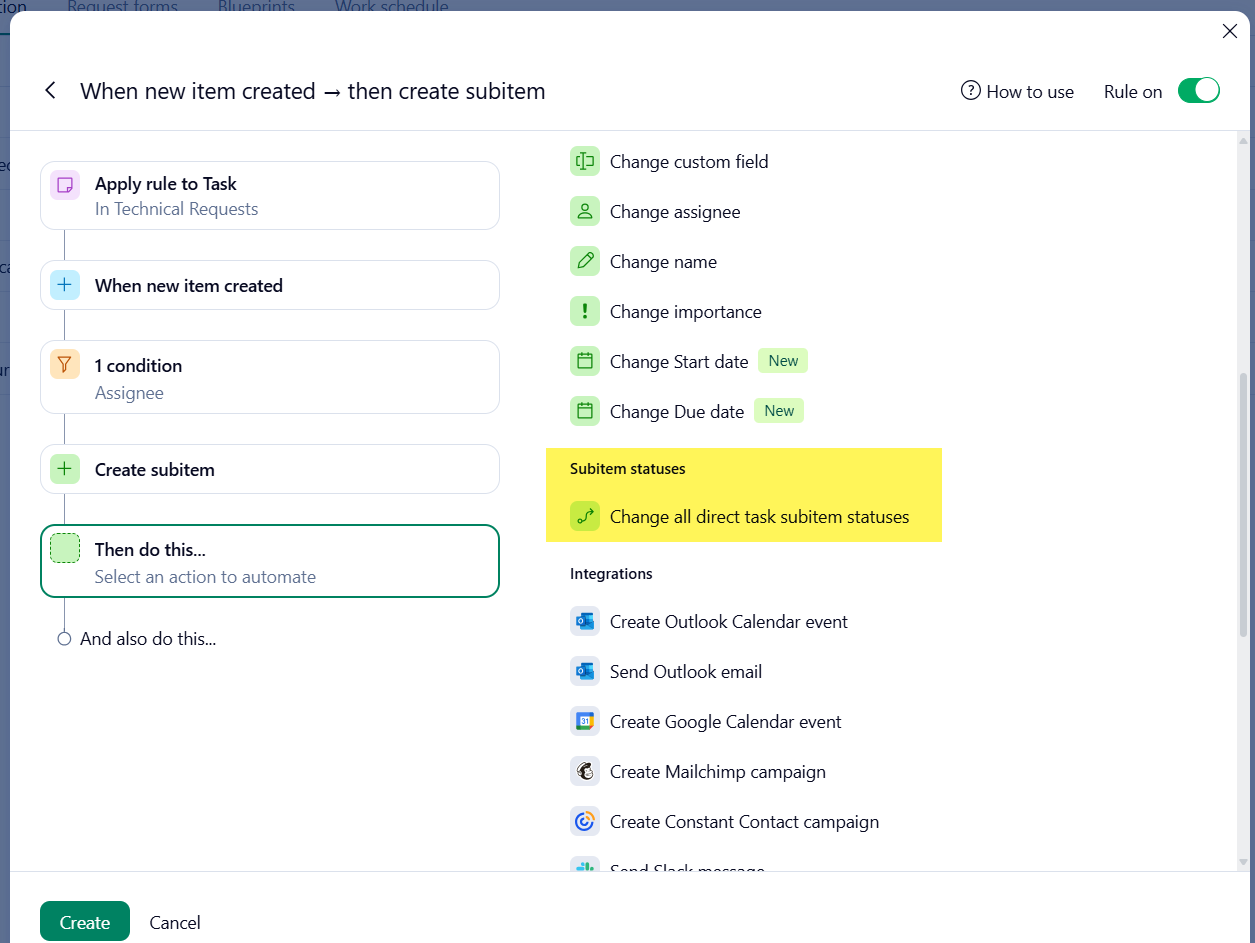This screenshot has width=1255, height=943.
Task: Pick the Send Outlook email icon
Action: pos(585,671)
